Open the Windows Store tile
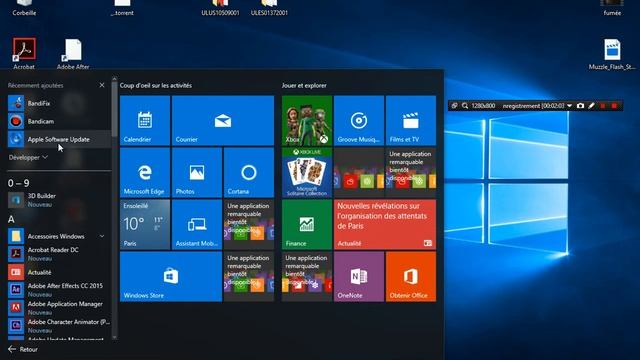This screenshot has width=640, height=360. pyautogui.click(x=171, y=276)
